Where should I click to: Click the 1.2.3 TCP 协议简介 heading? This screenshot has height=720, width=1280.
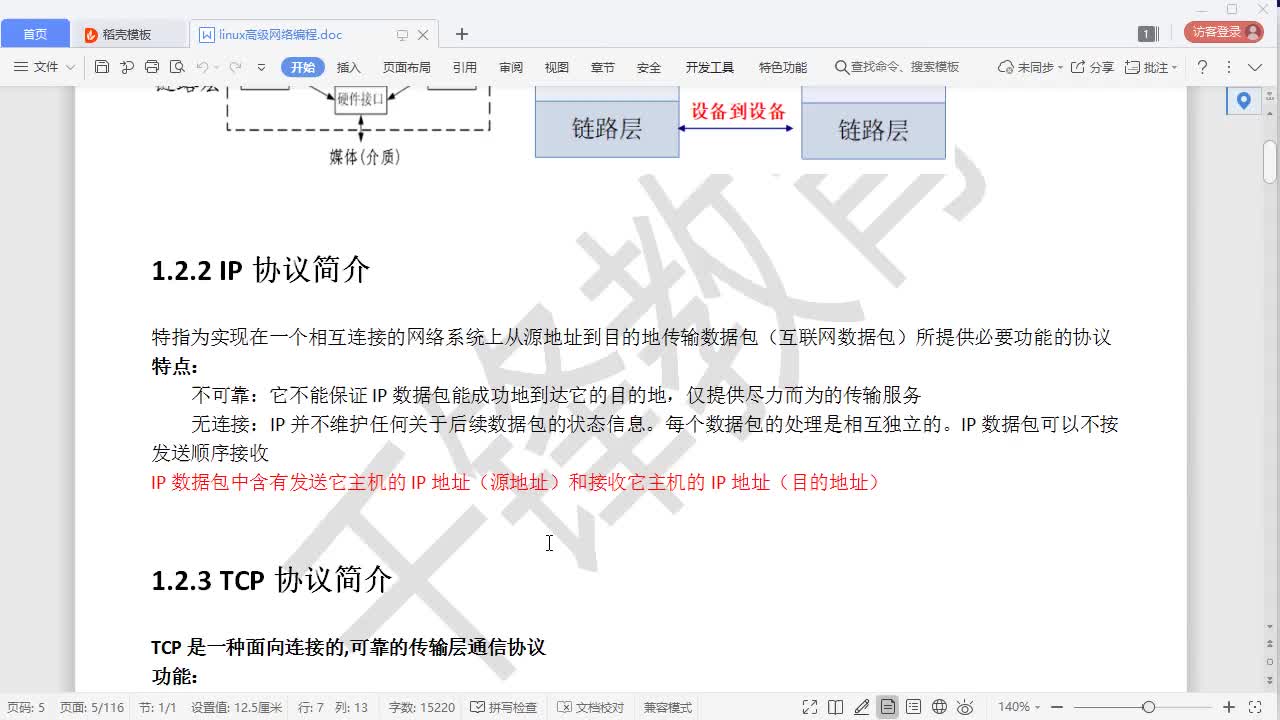pos(271,580)
